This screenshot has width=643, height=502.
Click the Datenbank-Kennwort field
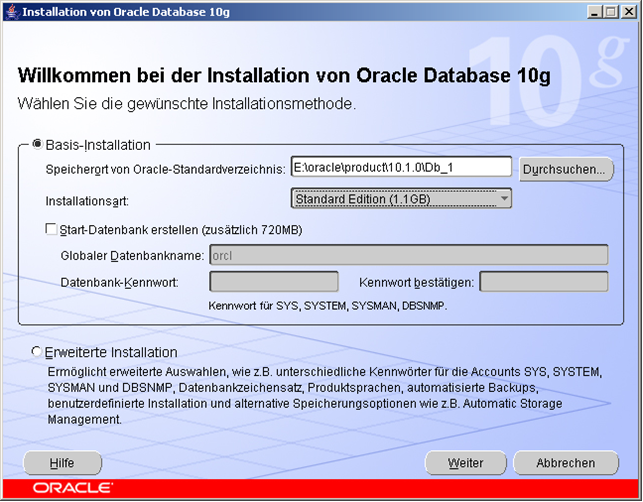[x=274, y=282]
